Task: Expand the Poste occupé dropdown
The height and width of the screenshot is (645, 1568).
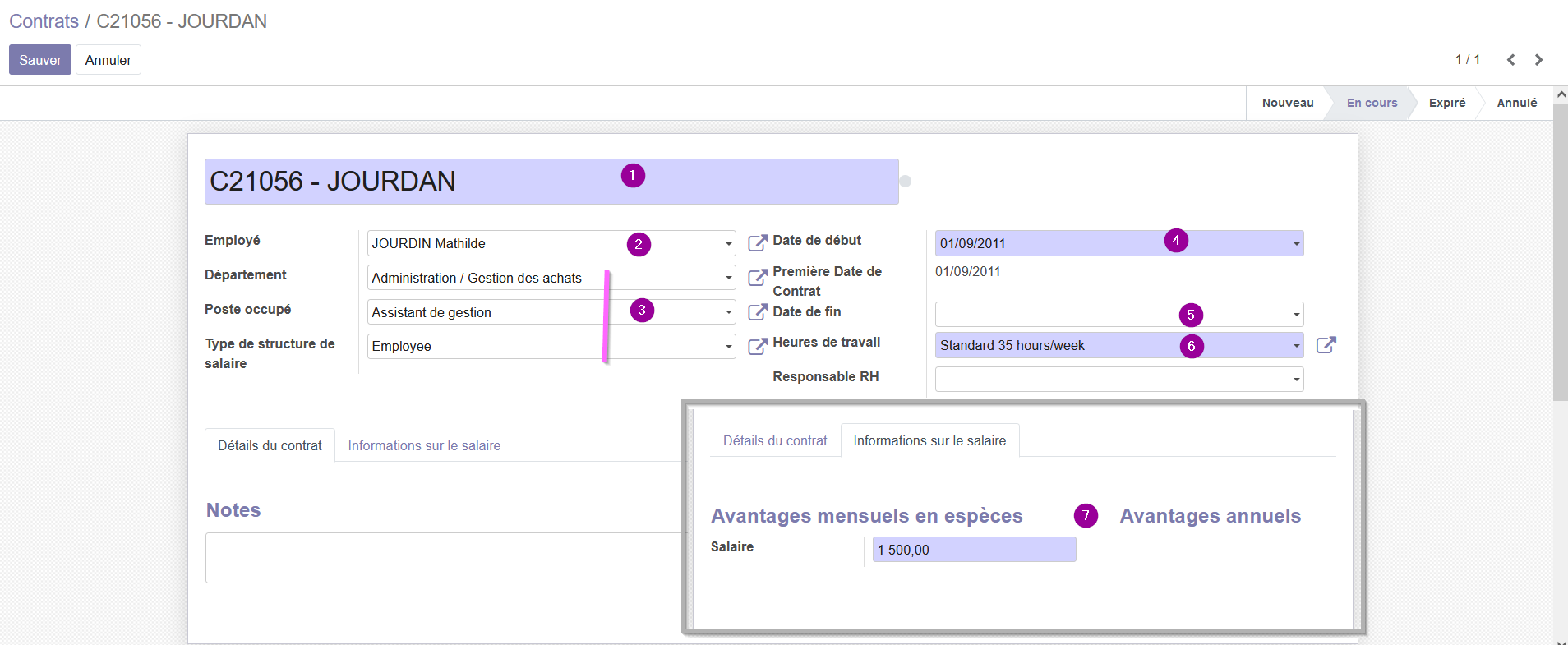Action: (728, 312)
